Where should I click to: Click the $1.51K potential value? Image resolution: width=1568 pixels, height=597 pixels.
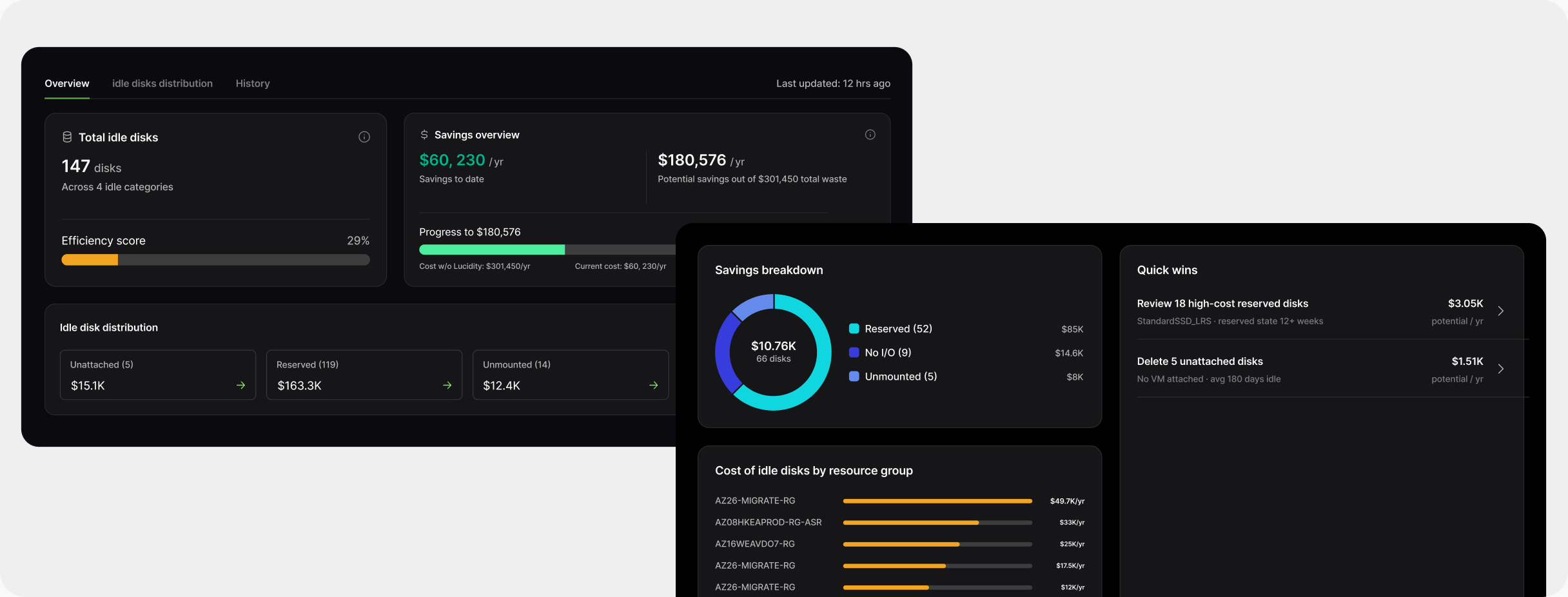(1467, 362)
